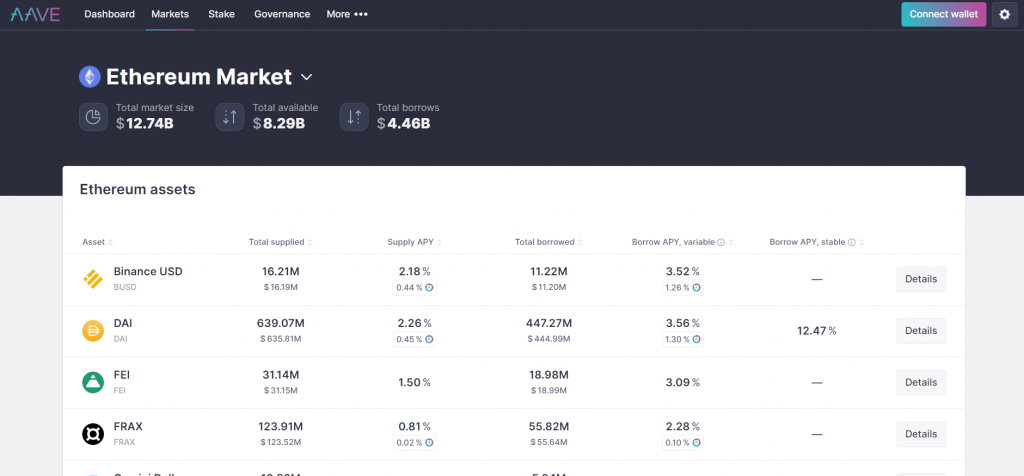Click info icon beside Borrow APY, variable

pos(722,242)
